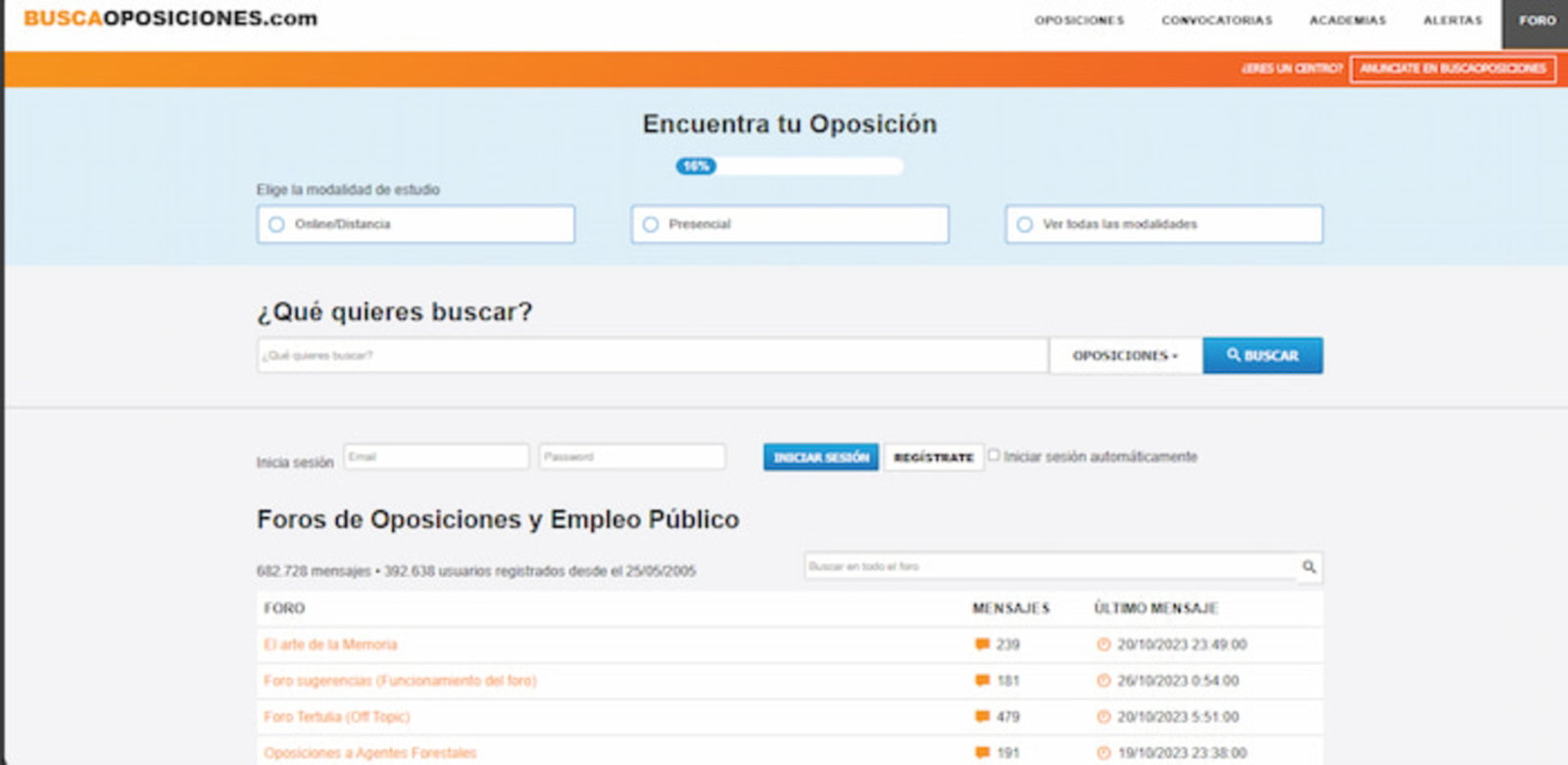The height and width of the screenshot is (765, 1568).
Task: Click the blue Buscar button
Action: (x=1263, y=356)
